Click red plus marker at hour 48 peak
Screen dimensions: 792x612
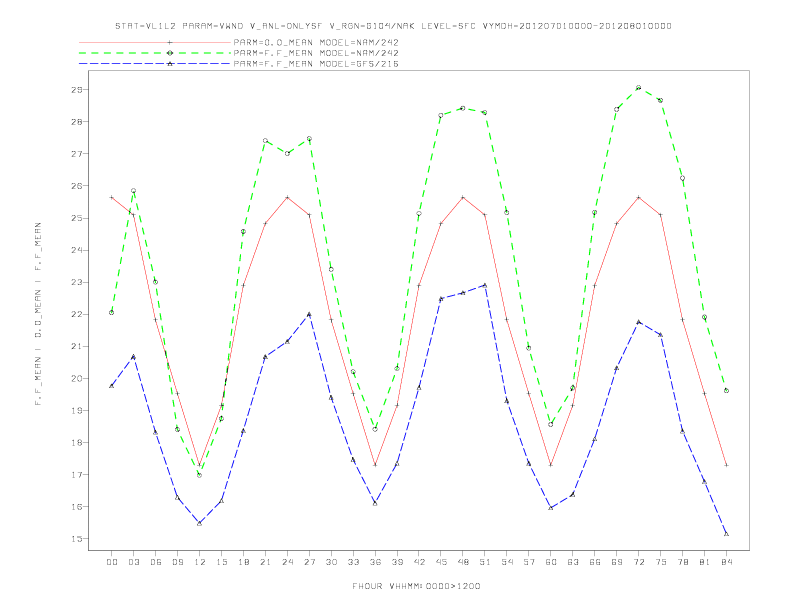pos(463,197)
